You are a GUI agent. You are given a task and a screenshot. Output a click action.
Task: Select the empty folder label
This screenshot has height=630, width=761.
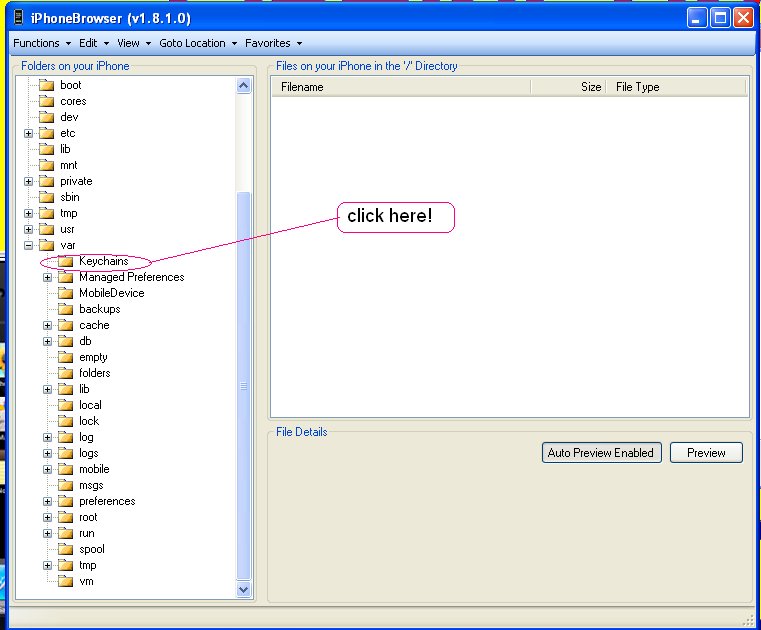[93, 357]
